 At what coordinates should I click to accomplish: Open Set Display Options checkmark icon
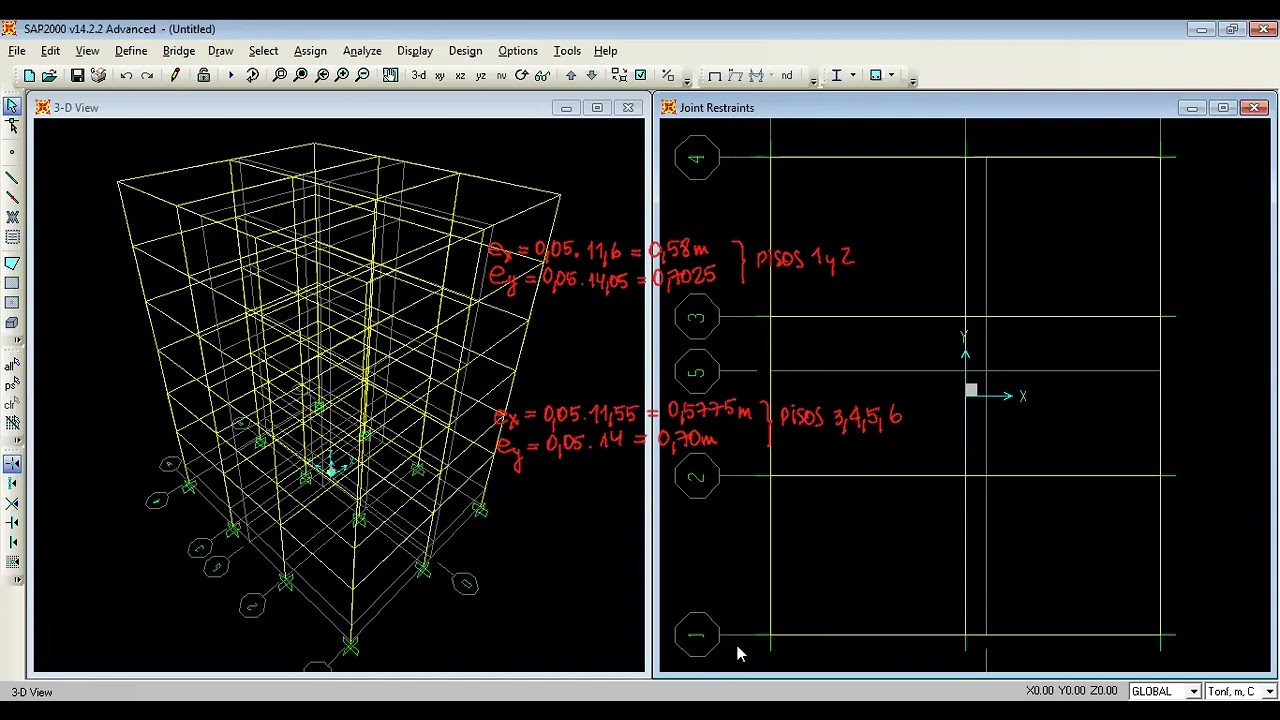641,76
